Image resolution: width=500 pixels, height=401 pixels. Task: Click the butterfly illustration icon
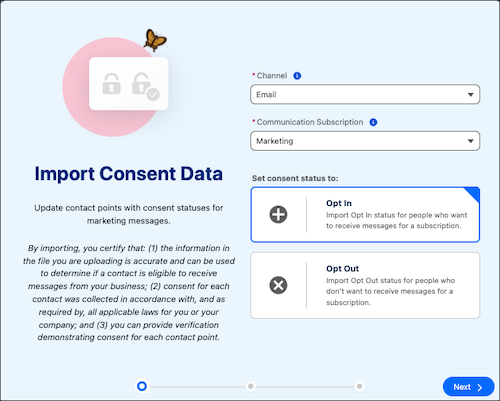[x=155, y=40]
